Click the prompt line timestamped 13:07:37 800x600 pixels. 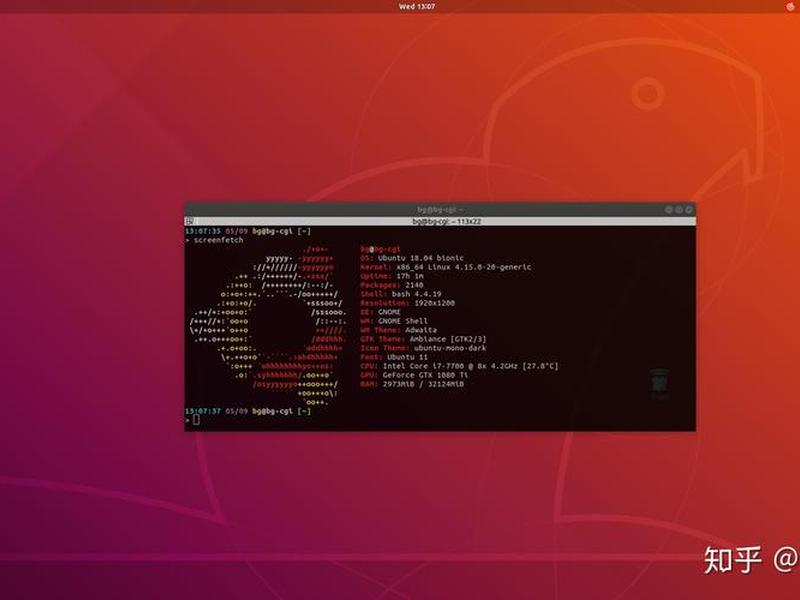(247, 411)
